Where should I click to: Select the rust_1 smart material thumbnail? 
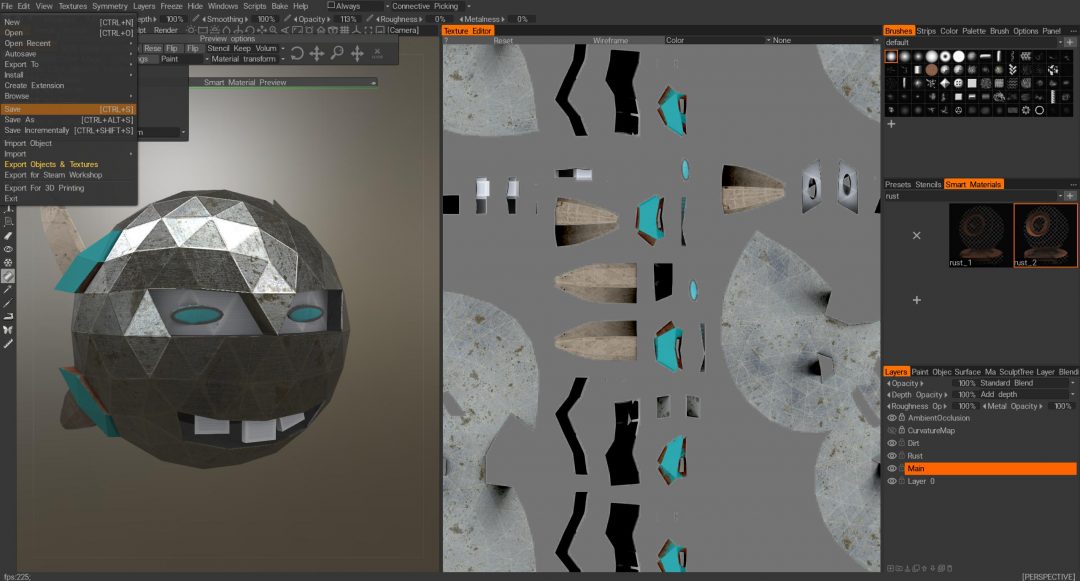click(981, 235)
